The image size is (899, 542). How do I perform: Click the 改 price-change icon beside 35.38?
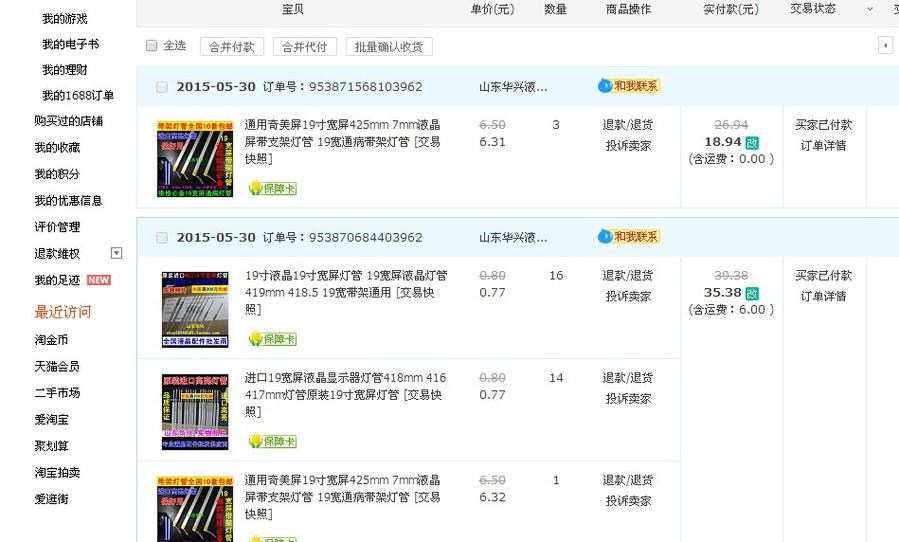752,294
